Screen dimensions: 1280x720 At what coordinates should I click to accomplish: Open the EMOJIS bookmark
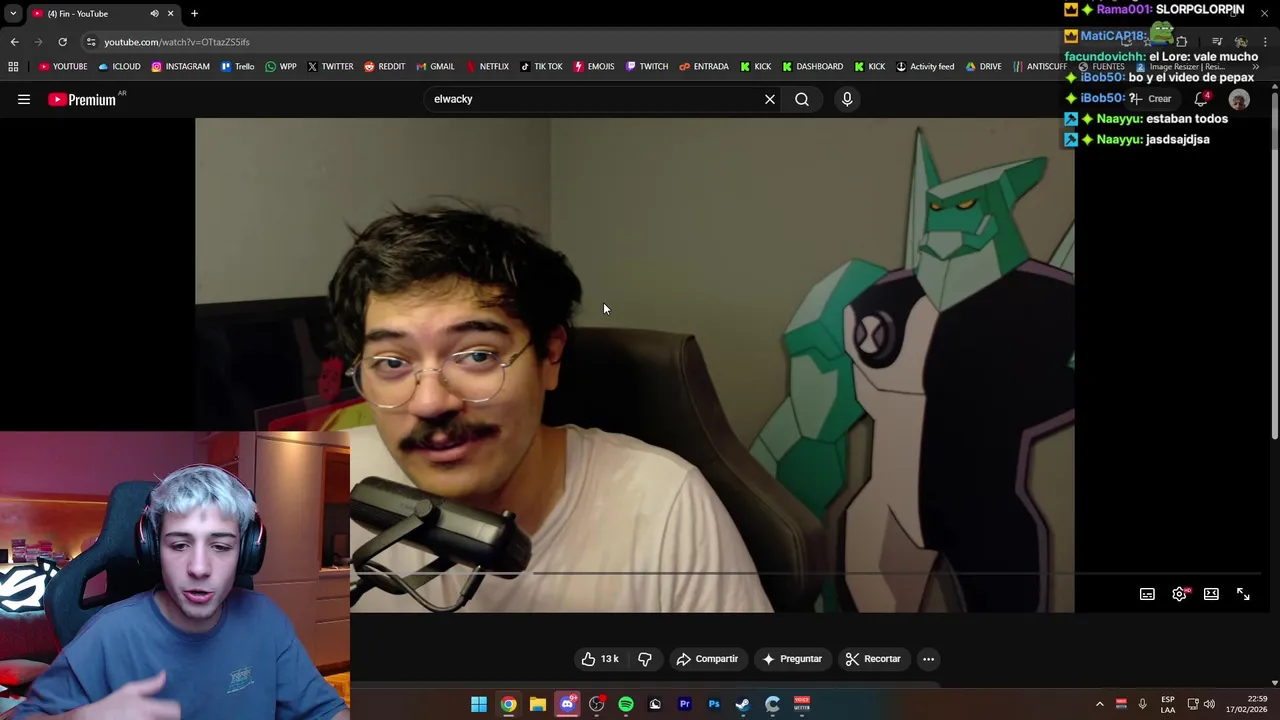coord(594,67)
